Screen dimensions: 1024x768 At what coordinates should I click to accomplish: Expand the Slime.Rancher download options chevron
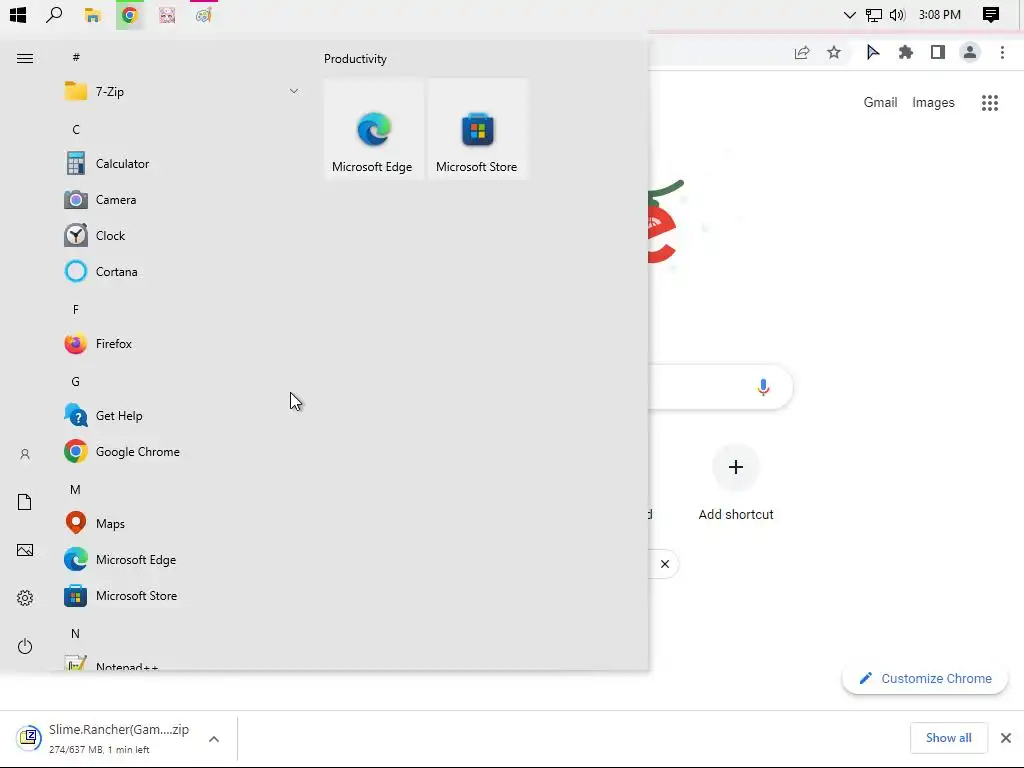(x=214, y=739)
